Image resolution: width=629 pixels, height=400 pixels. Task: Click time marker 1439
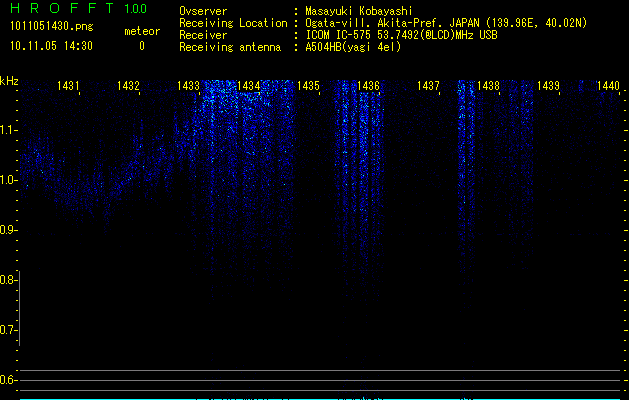click(548, 85)
